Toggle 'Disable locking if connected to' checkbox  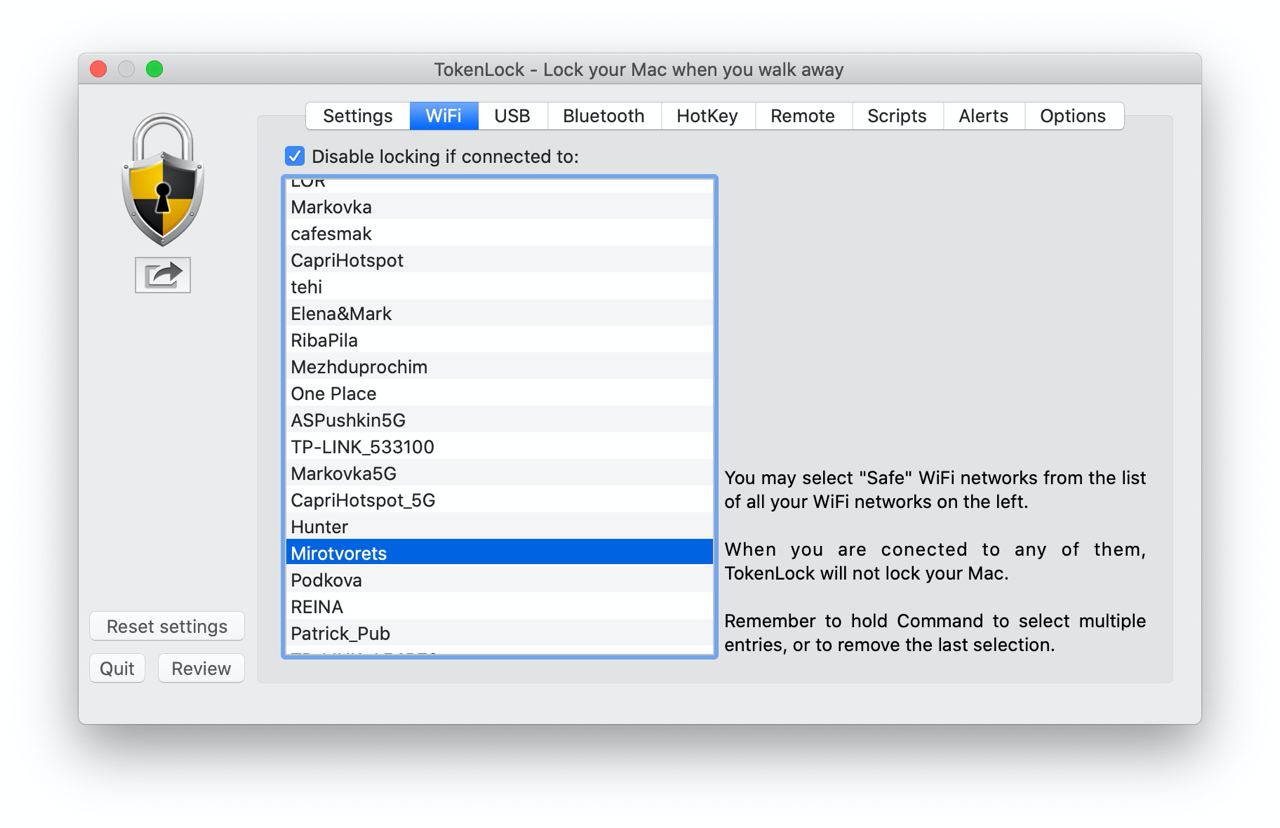click(x=294, y=156)
